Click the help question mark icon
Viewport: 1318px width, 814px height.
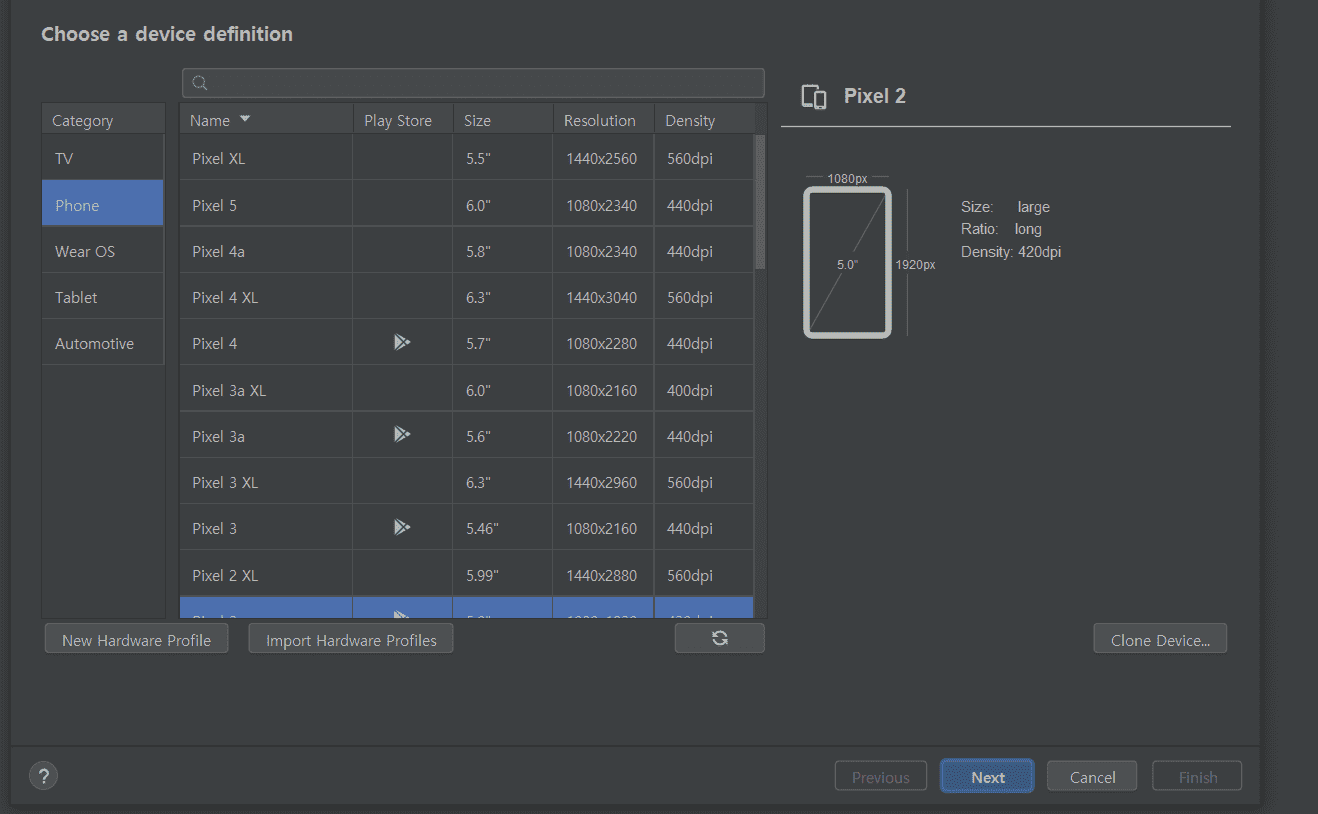[44, 776]
